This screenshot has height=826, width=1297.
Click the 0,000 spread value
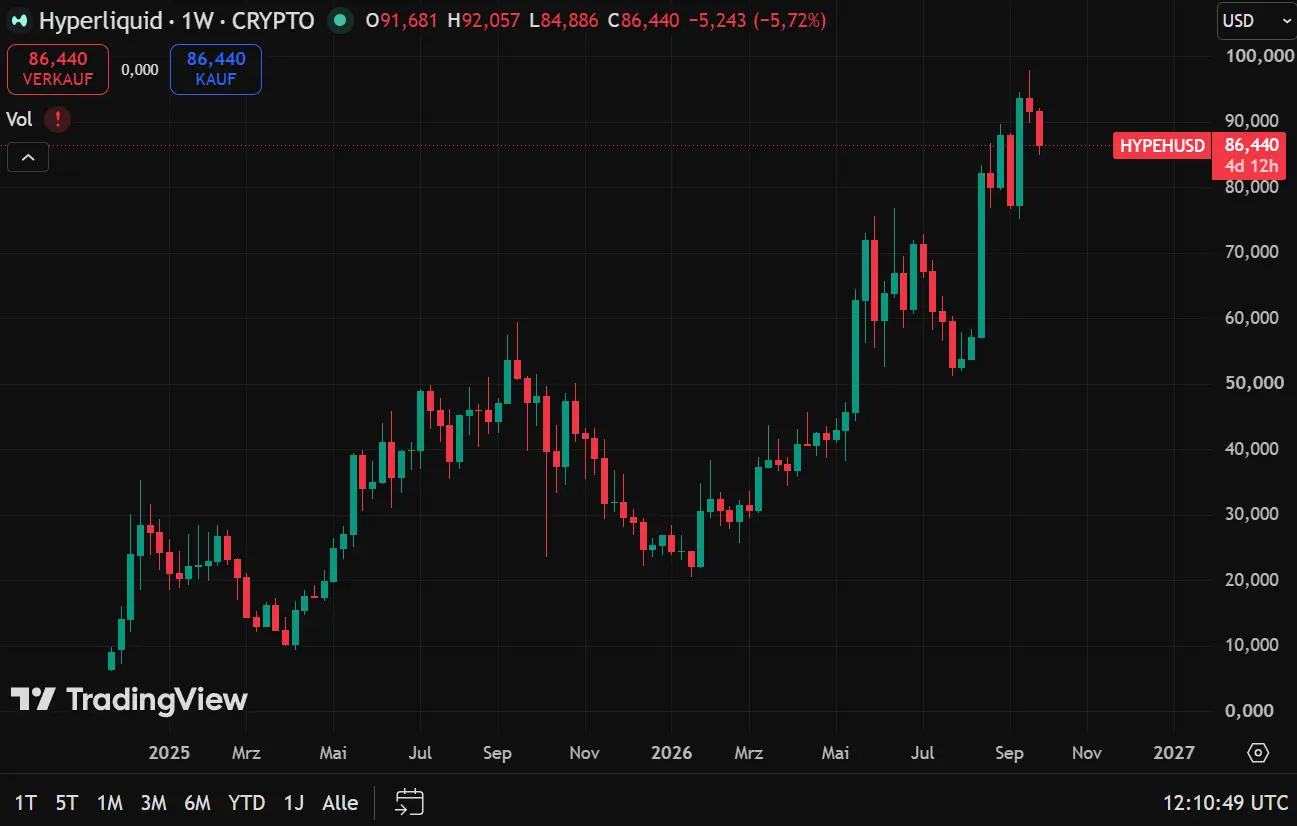[x=139, y=69]
